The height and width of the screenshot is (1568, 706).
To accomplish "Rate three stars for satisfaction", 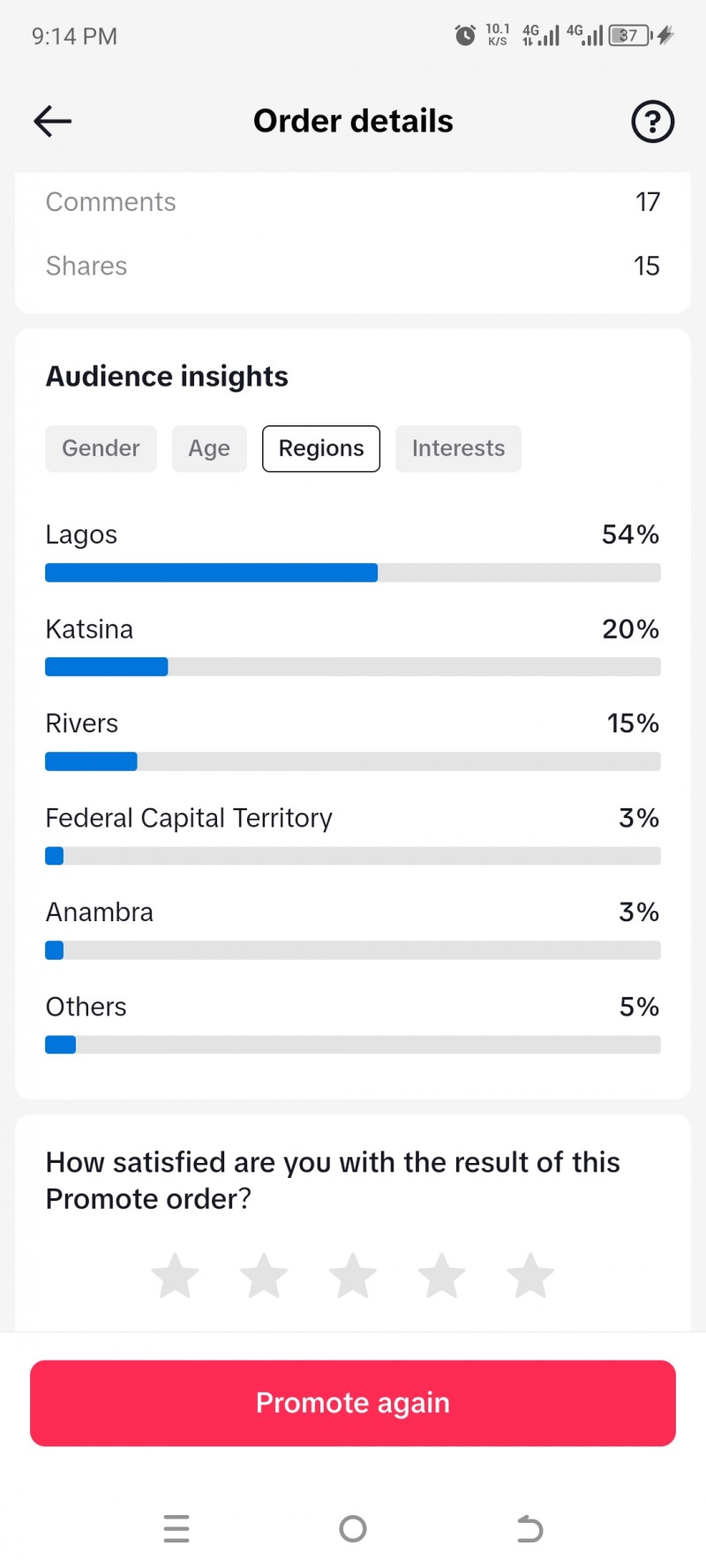I will tap(353, 1275).
